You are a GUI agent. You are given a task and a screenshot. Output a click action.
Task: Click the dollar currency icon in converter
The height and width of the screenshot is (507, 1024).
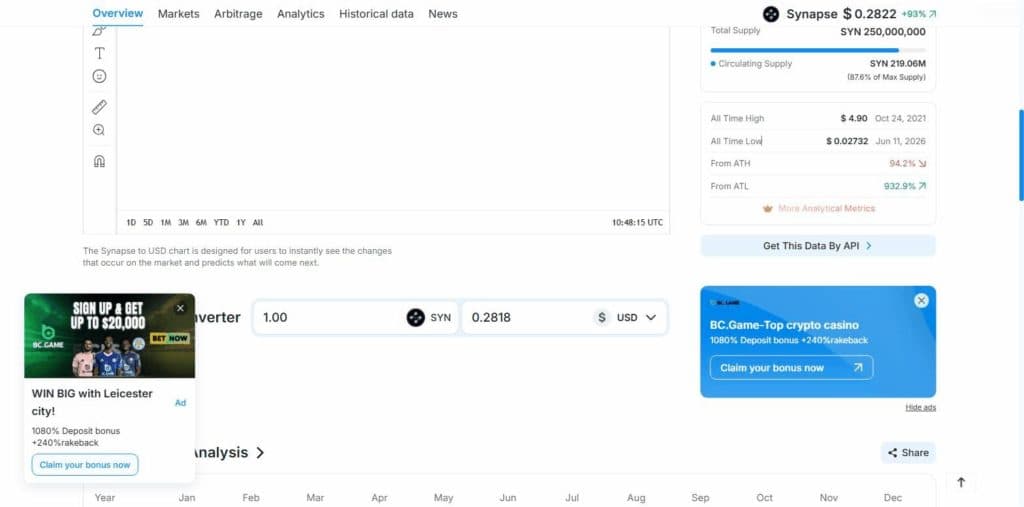point(602,318)
